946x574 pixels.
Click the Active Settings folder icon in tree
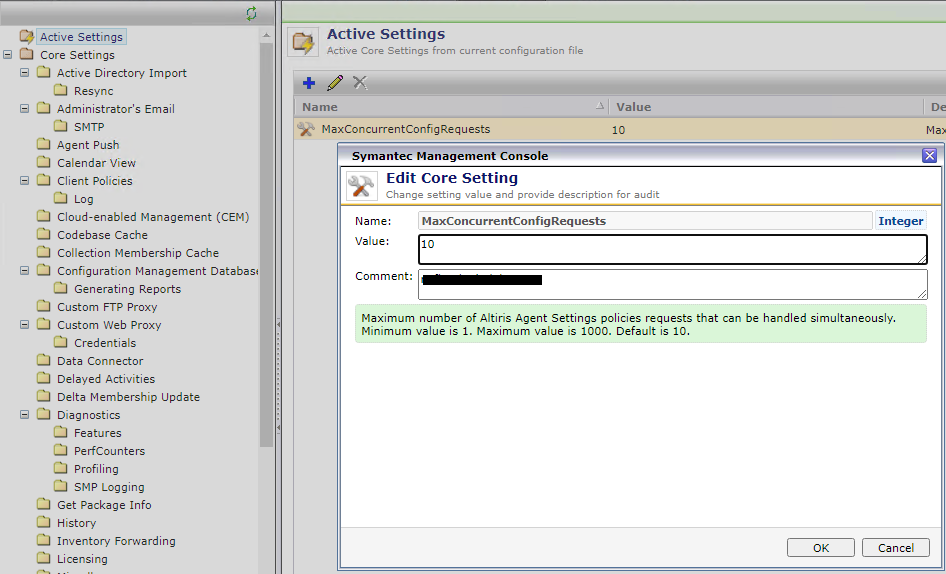(26, 37)
